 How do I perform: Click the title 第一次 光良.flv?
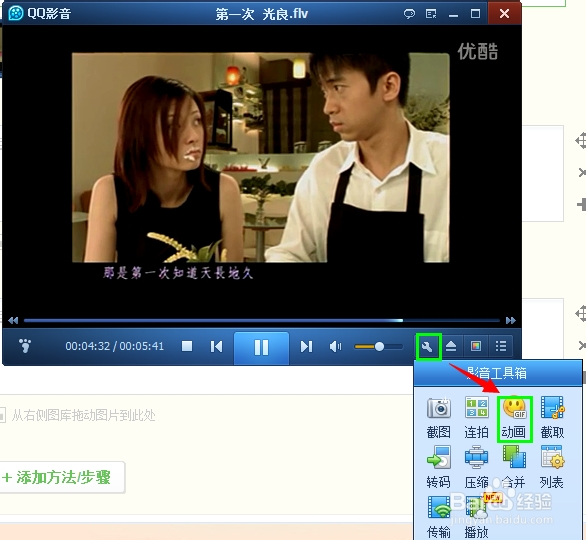(x=262, y=14)
